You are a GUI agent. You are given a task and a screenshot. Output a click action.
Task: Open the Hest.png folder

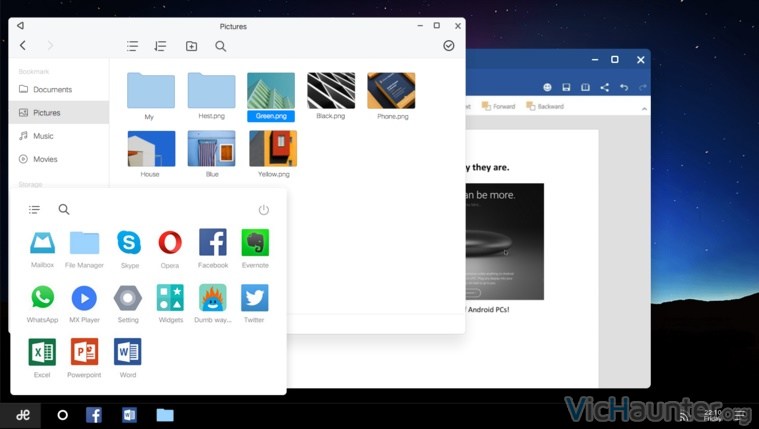click(212, 91)
